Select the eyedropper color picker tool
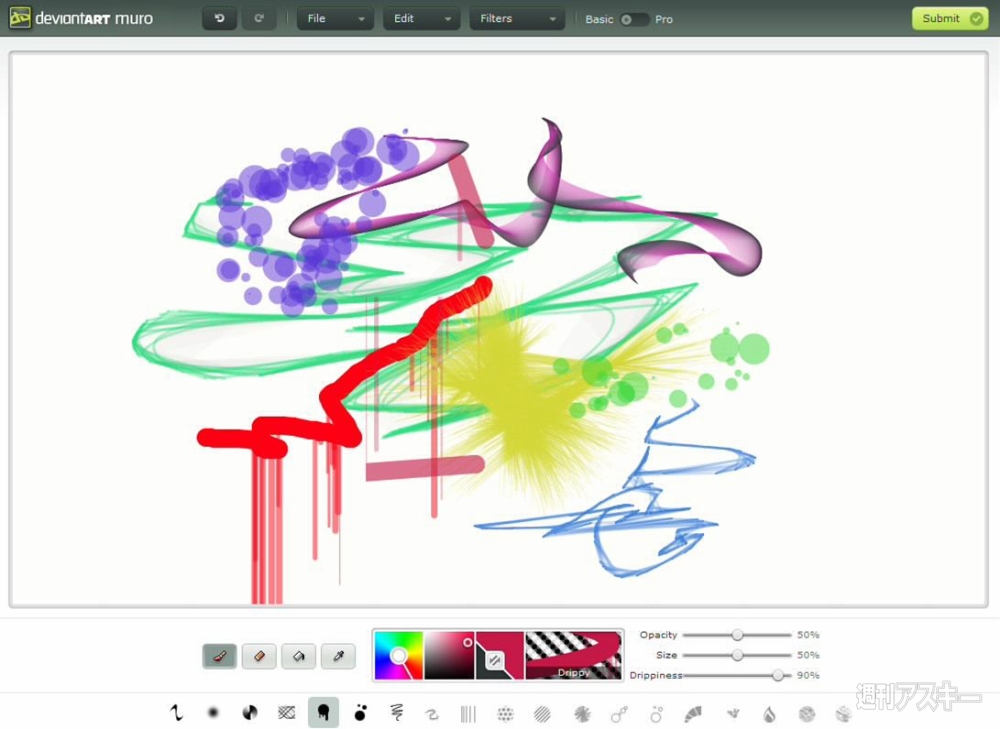The width and height of the screenshot is (1000, 729). click(338, 656)
